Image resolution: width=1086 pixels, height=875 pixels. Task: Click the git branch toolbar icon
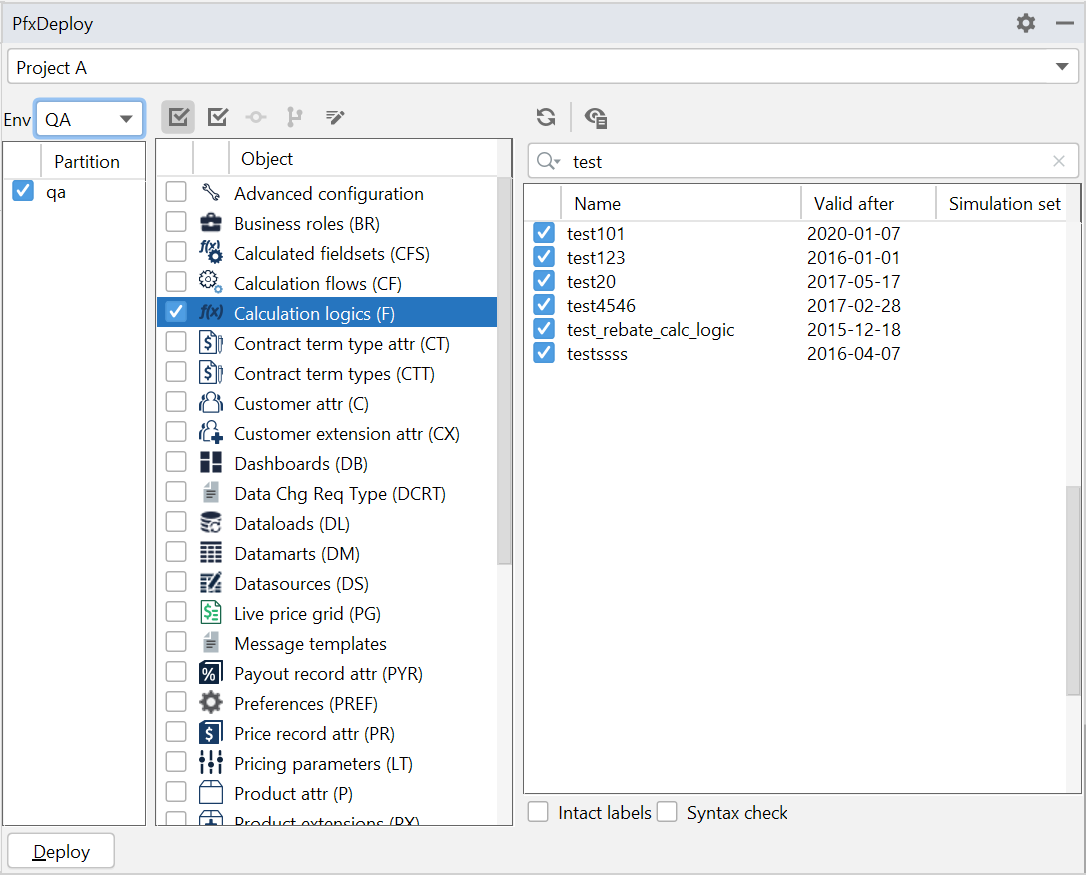294,117
